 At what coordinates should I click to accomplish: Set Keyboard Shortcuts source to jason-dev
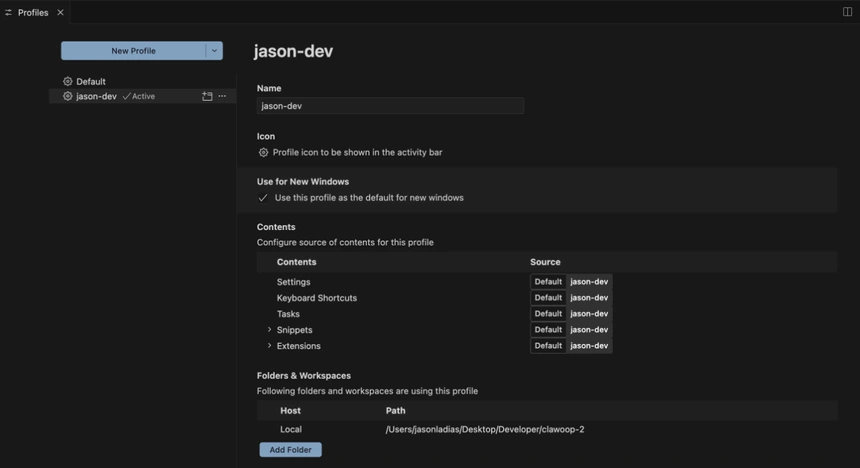[x=589, y=298]
